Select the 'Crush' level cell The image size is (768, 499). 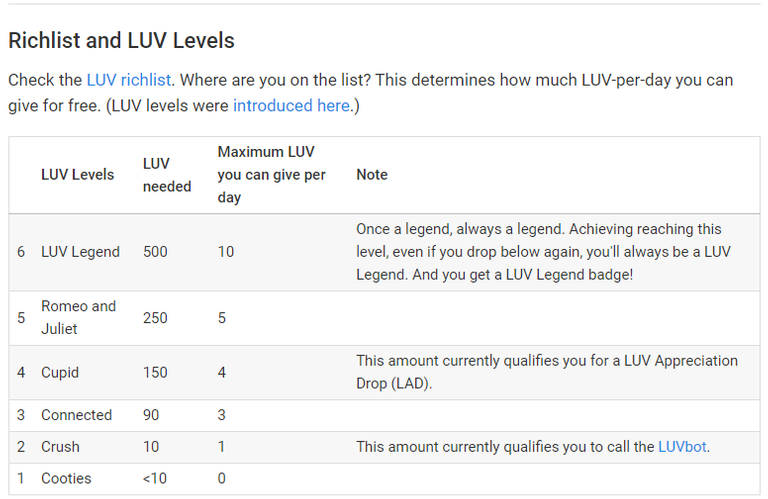point(60,447)
